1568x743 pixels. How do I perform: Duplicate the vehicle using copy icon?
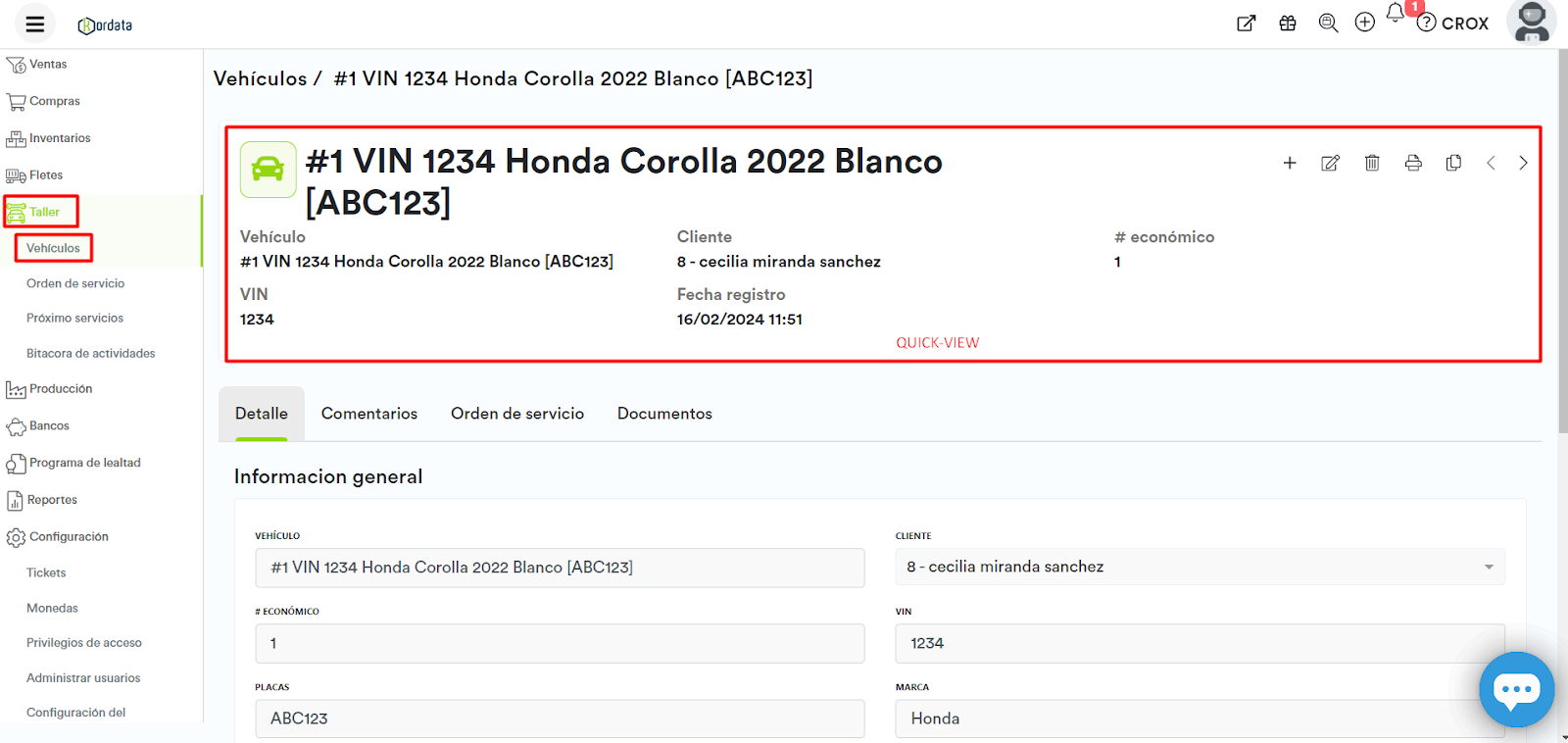click(1453, 164)
